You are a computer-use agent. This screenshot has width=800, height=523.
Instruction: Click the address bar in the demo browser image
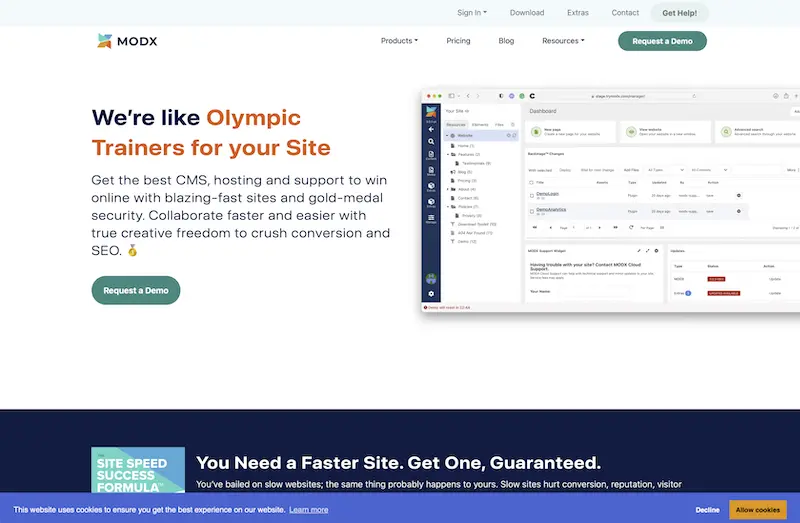pyautogui.click(x=618, y=96)
